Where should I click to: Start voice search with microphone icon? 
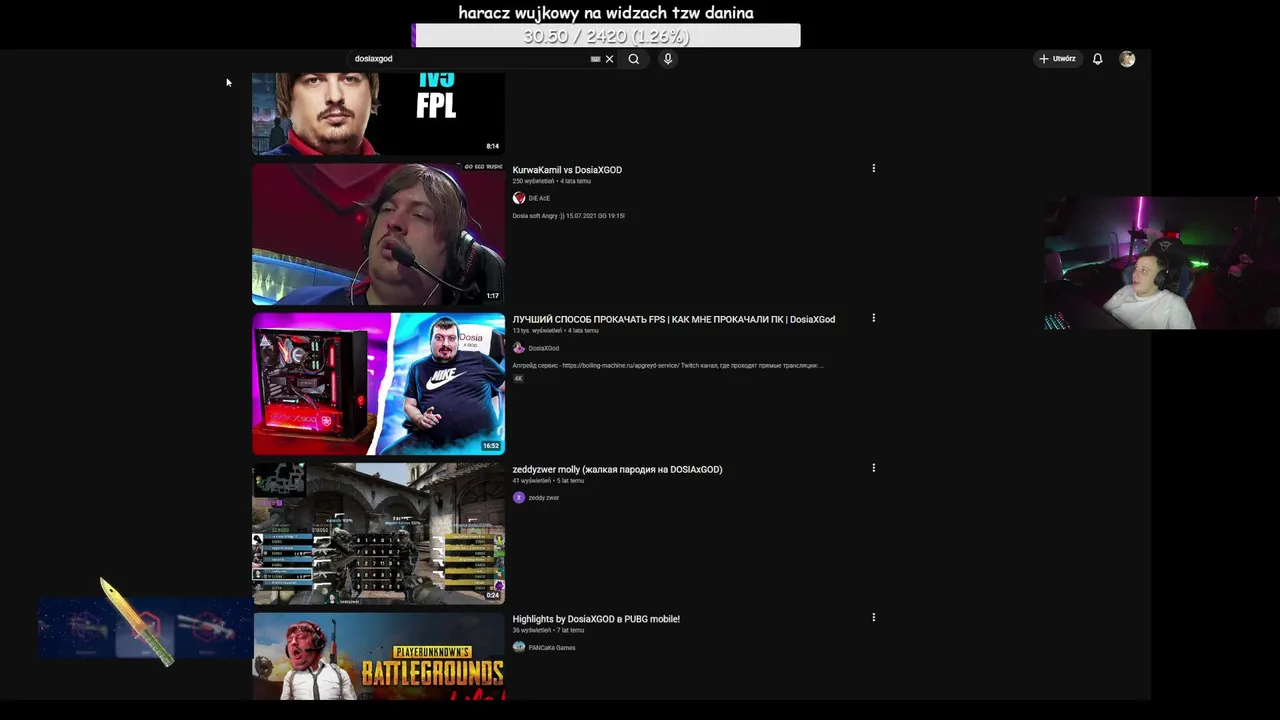[x=668, y=59]
